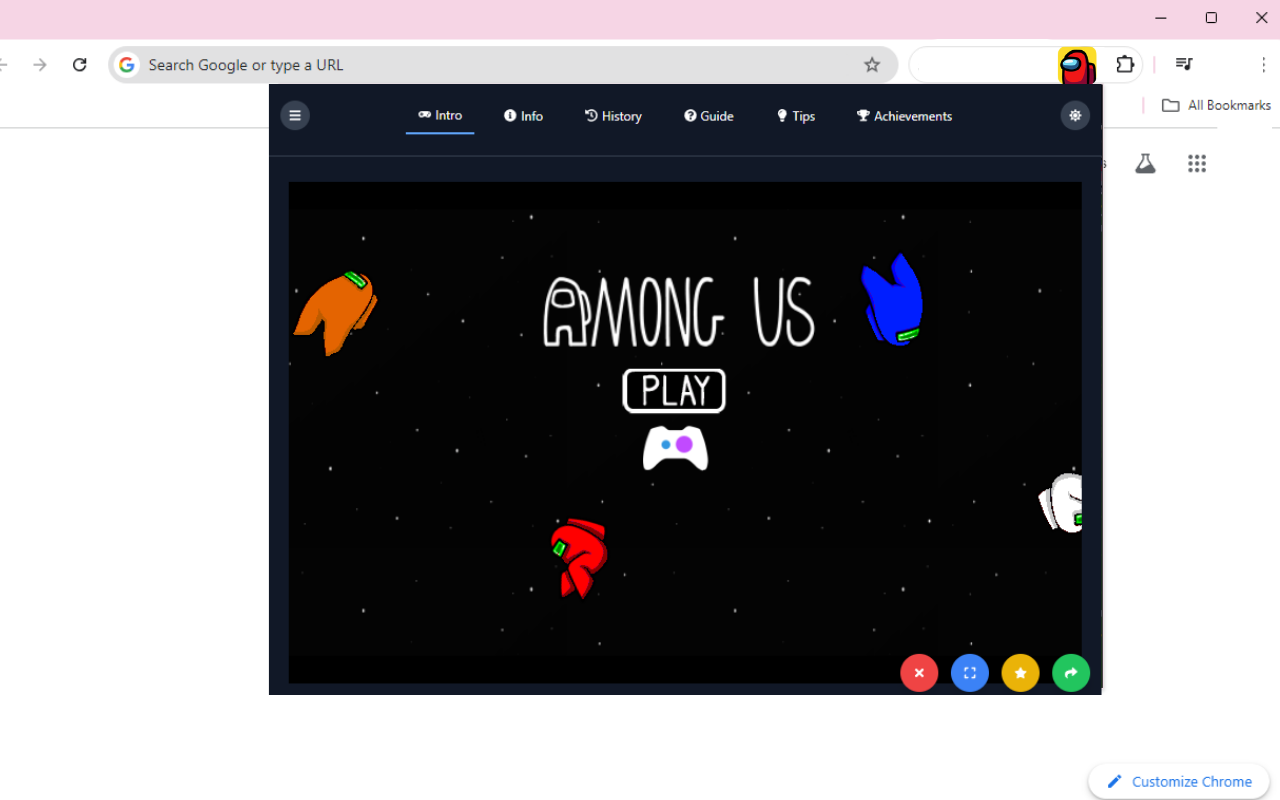The image size is (1280, 800).
Task: Open the gear settings in the popup
Action: 1075,115
